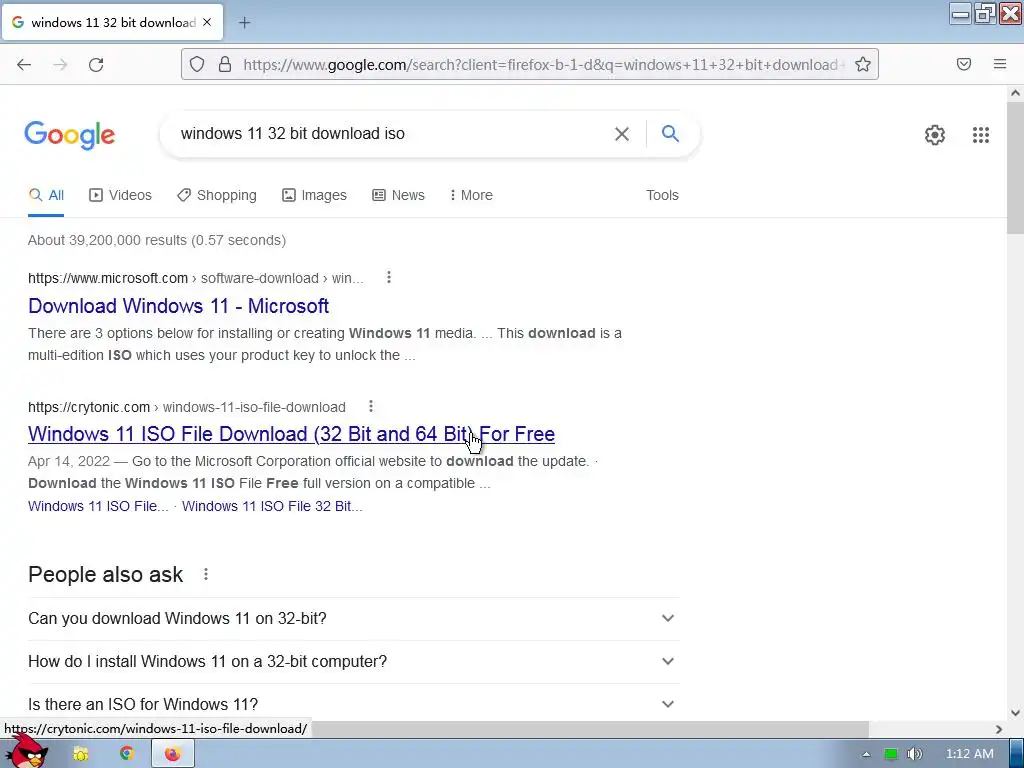Click the horizontal scrollbar right arrow

[999, 729]
